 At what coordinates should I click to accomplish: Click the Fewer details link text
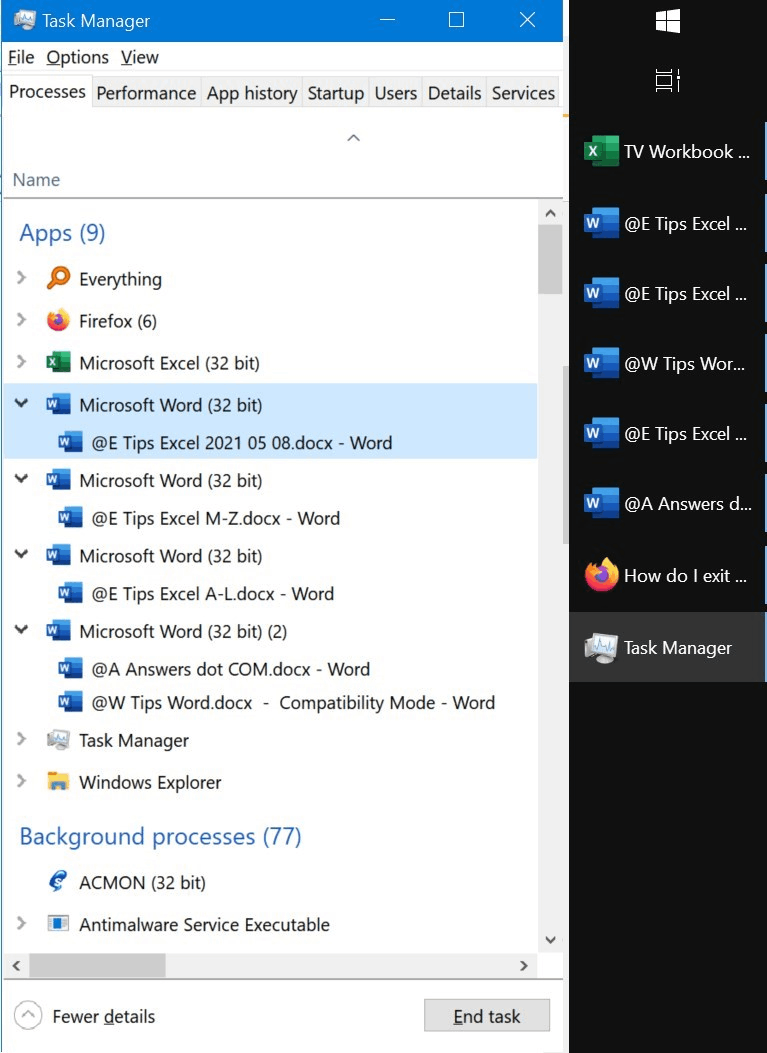point(103,1017)
